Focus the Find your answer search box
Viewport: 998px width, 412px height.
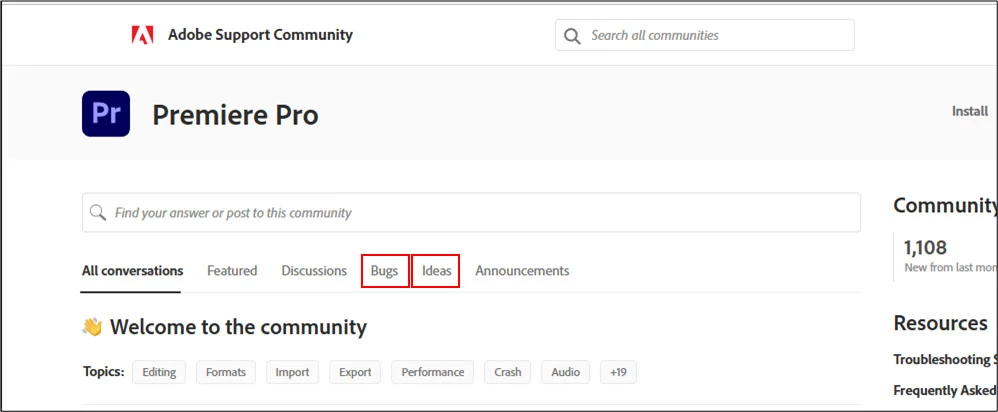pos(471,213)
